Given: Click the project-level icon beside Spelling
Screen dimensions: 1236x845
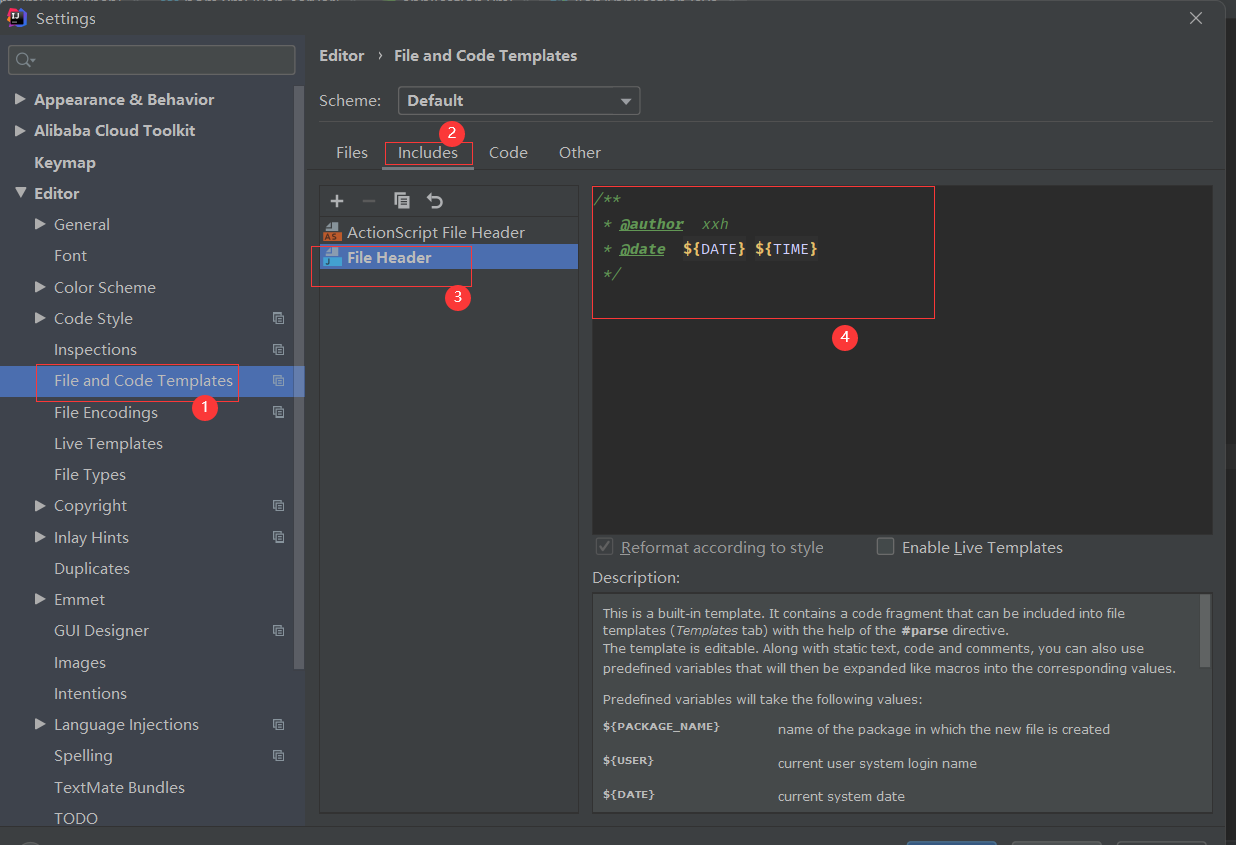Looking at the screenshot, I should coord(278,756).
